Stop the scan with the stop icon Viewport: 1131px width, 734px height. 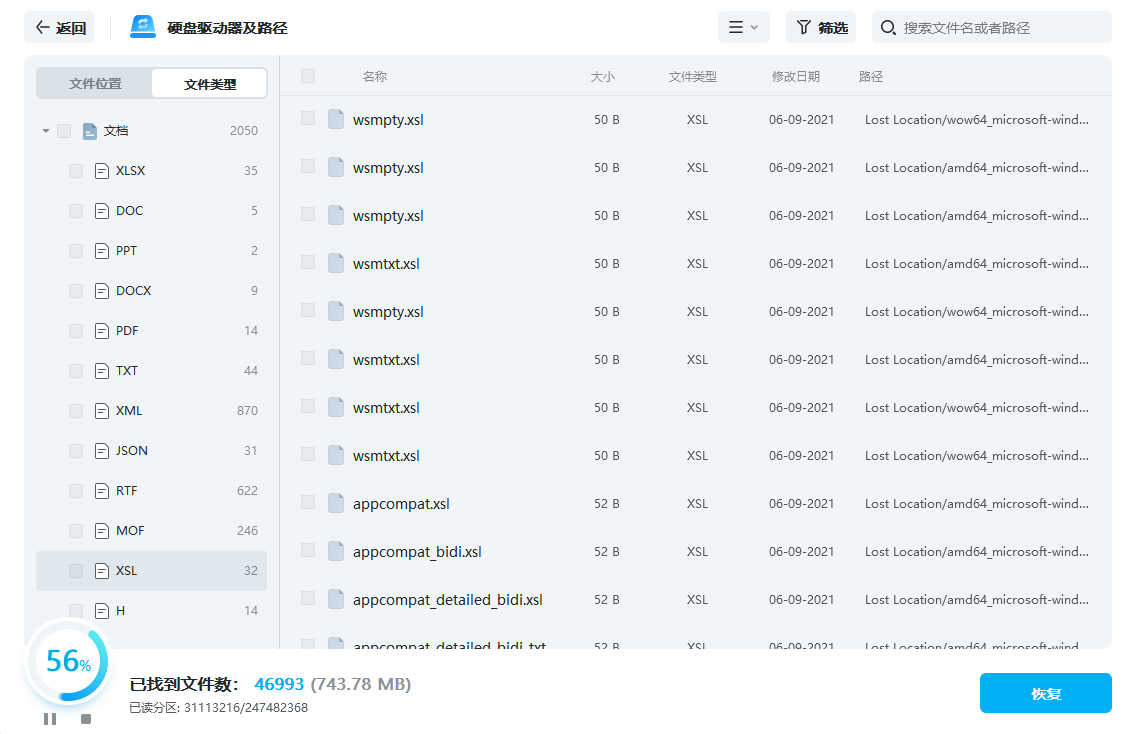[86, 718]
